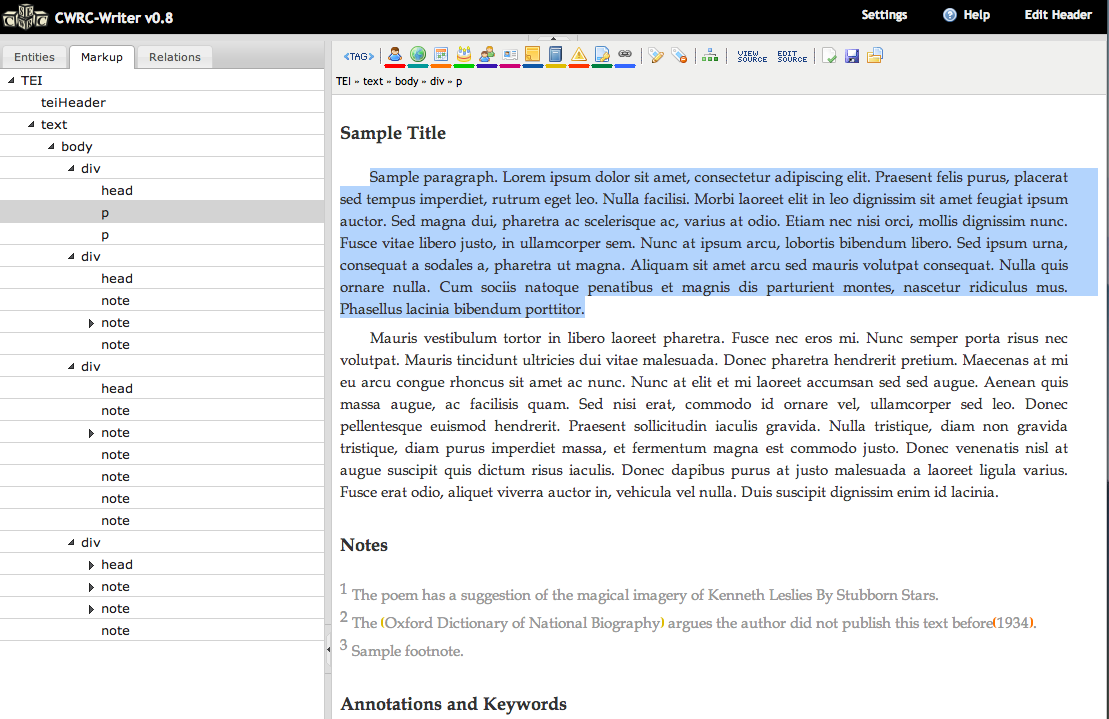Select the Markup tab
Screen dimensions: 1109x719
click(101, 57)
